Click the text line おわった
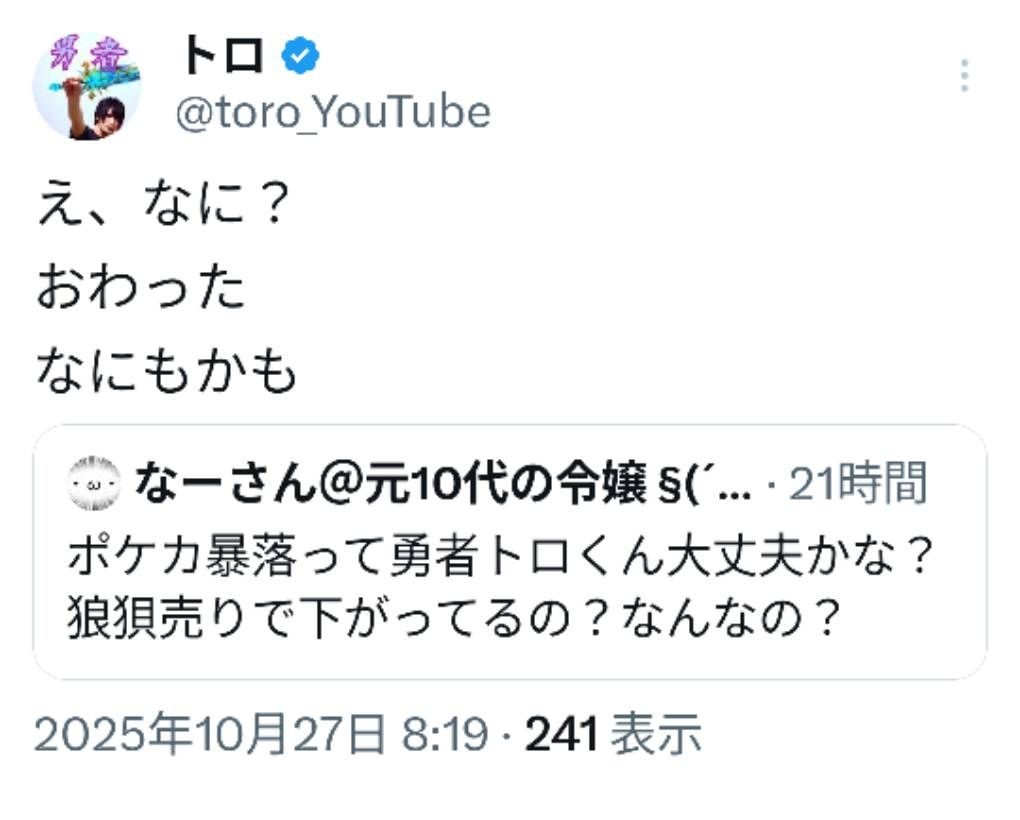Viewport: 1020px width, 820px height. 141,289
